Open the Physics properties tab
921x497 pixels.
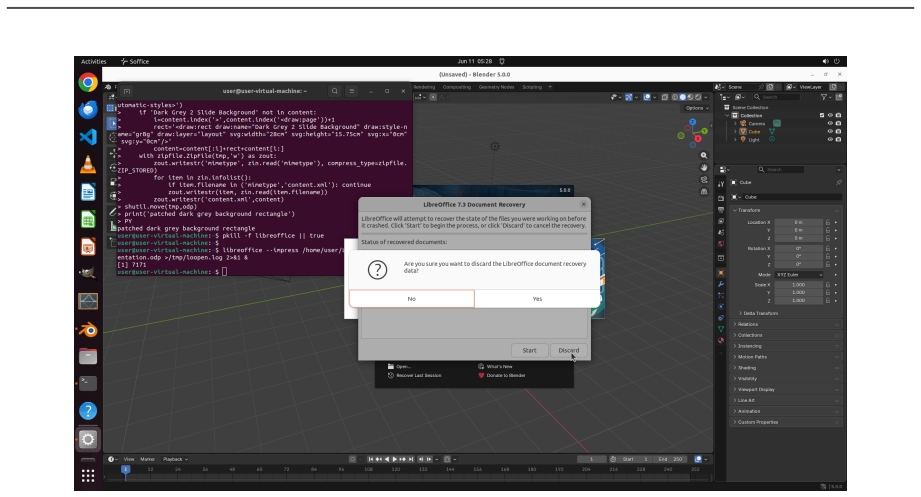click(721, 307)
